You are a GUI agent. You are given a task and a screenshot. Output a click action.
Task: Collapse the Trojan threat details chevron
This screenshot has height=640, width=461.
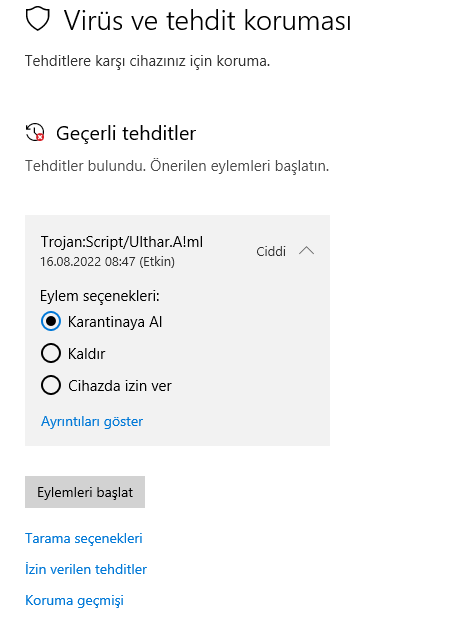(x=306, y=251)
